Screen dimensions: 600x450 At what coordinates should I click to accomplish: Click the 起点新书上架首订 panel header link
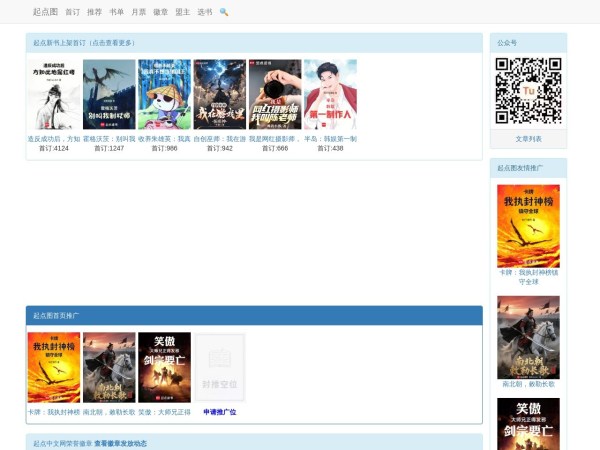[x=84, y=43]
